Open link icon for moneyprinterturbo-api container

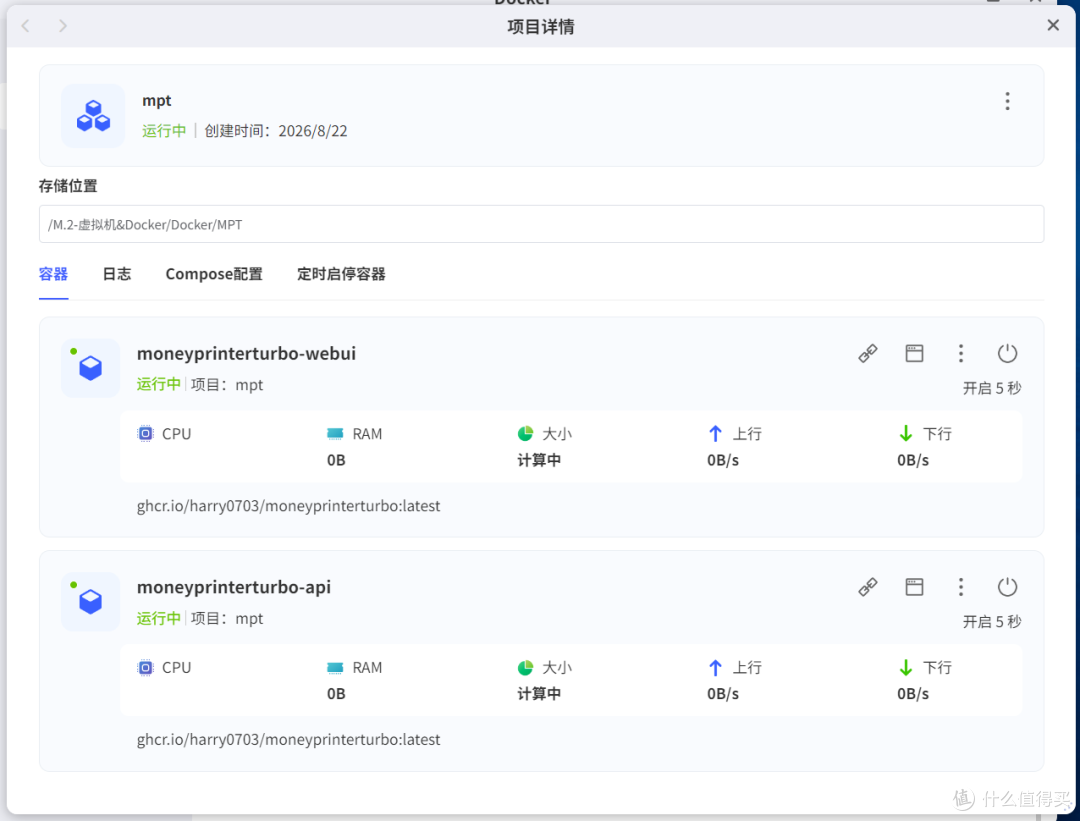(x=868, y=587)
